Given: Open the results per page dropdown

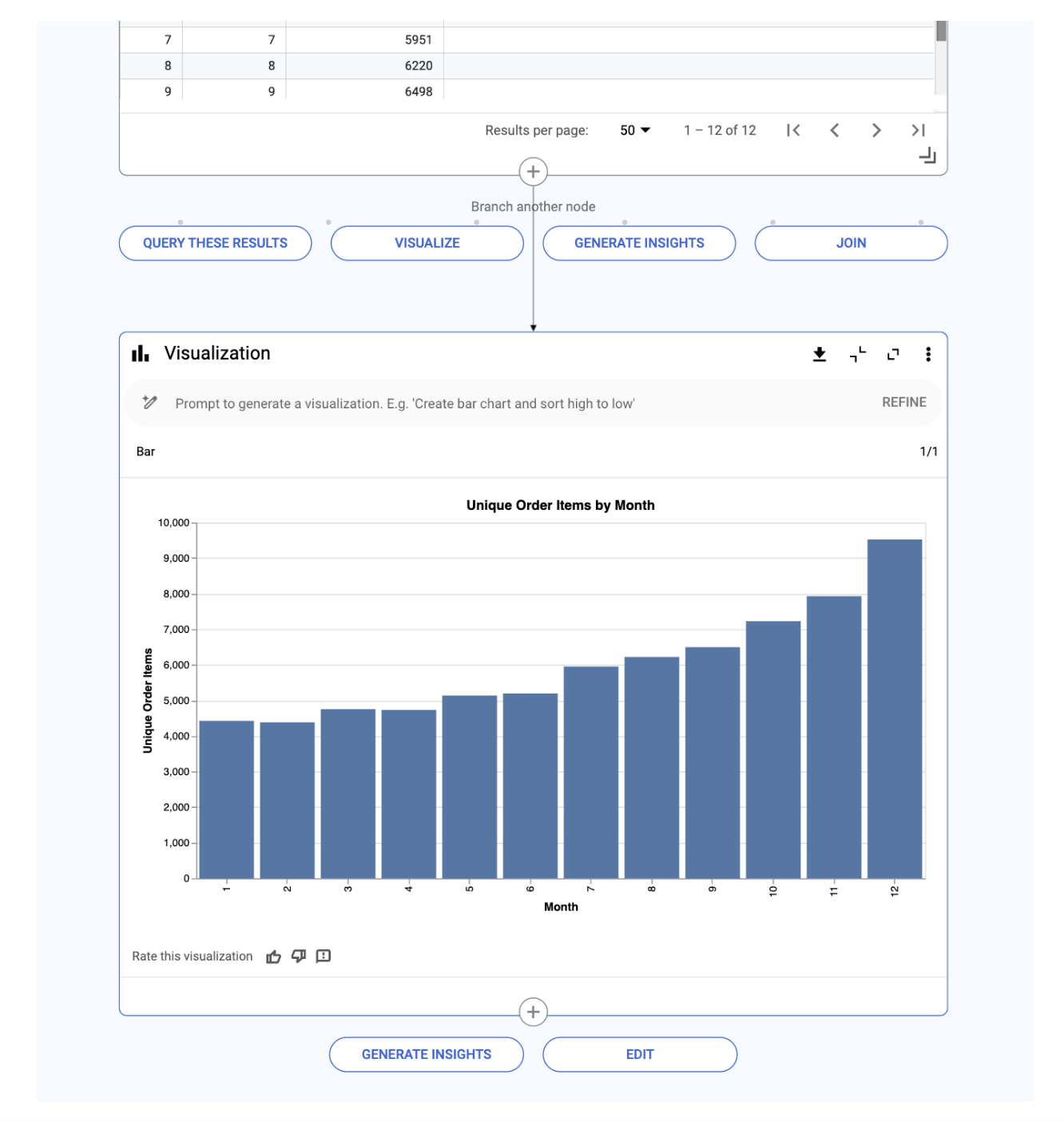Looking at the screenshot, I should point(635,130).
